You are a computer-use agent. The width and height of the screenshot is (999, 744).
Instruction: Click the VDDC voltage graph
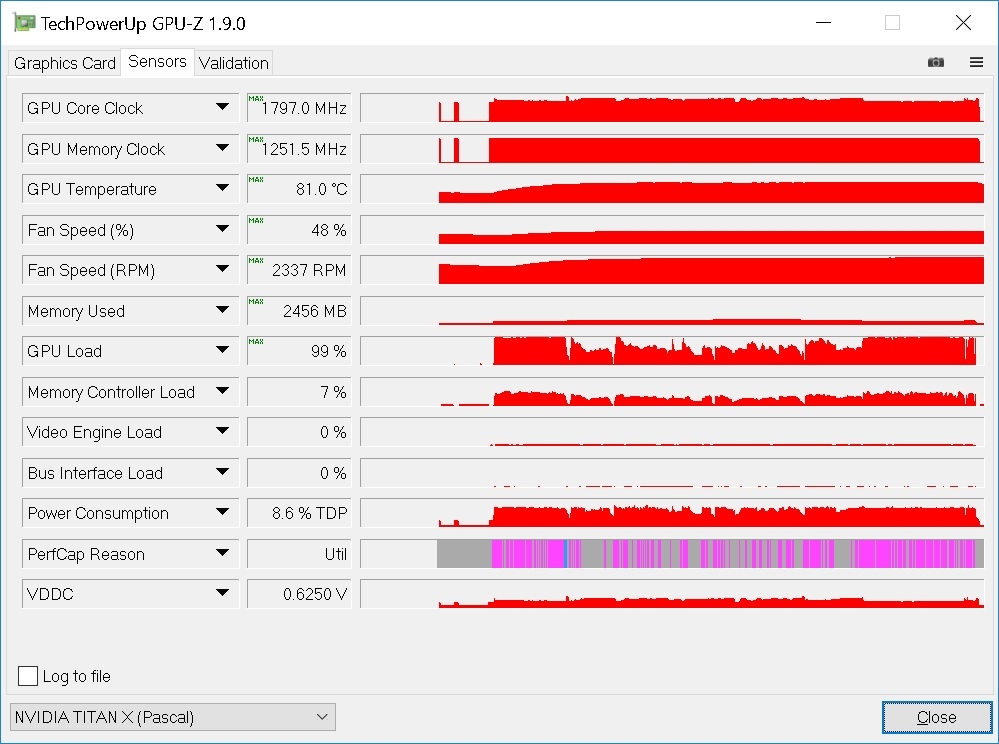click(672, 594)
